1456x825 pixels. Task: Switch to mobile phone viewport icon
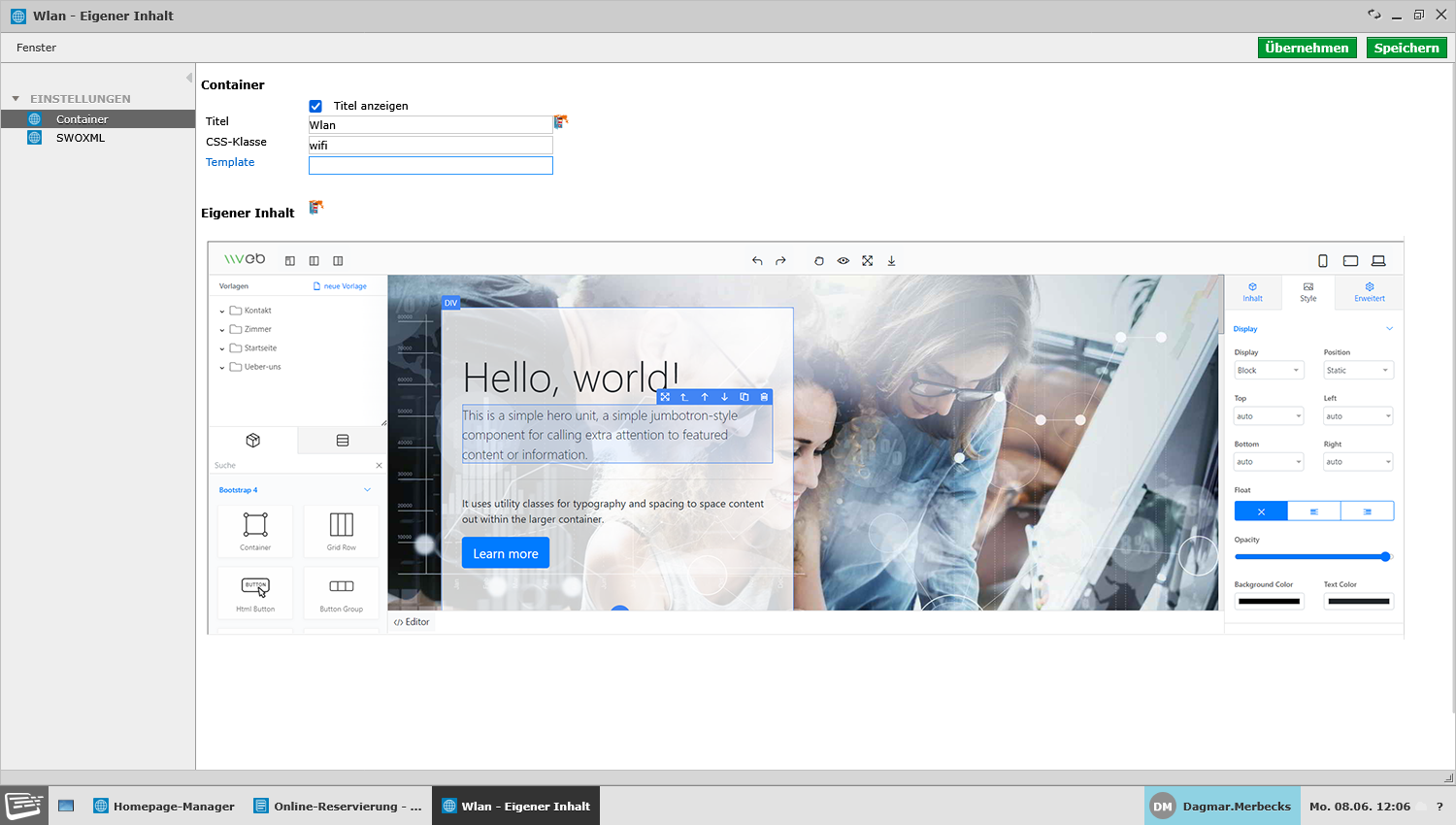coord(1323,261)
